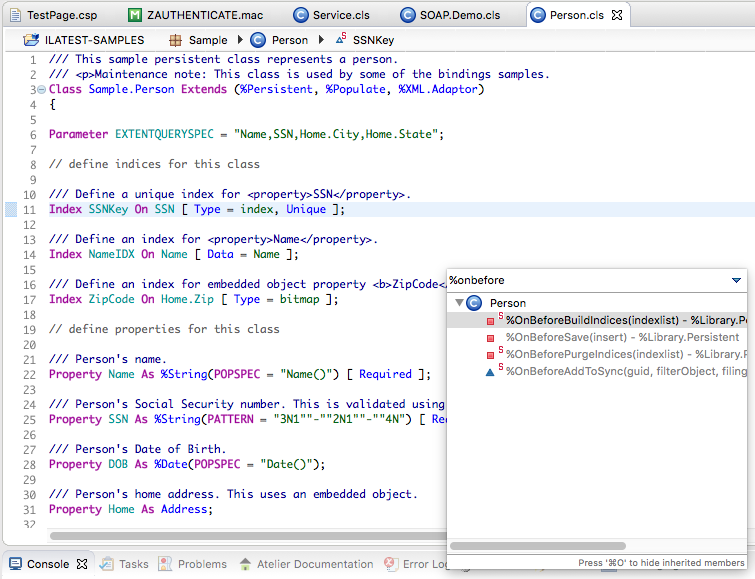
Task: Click the Sample package breadcrumb
Action: click(208, 40)
